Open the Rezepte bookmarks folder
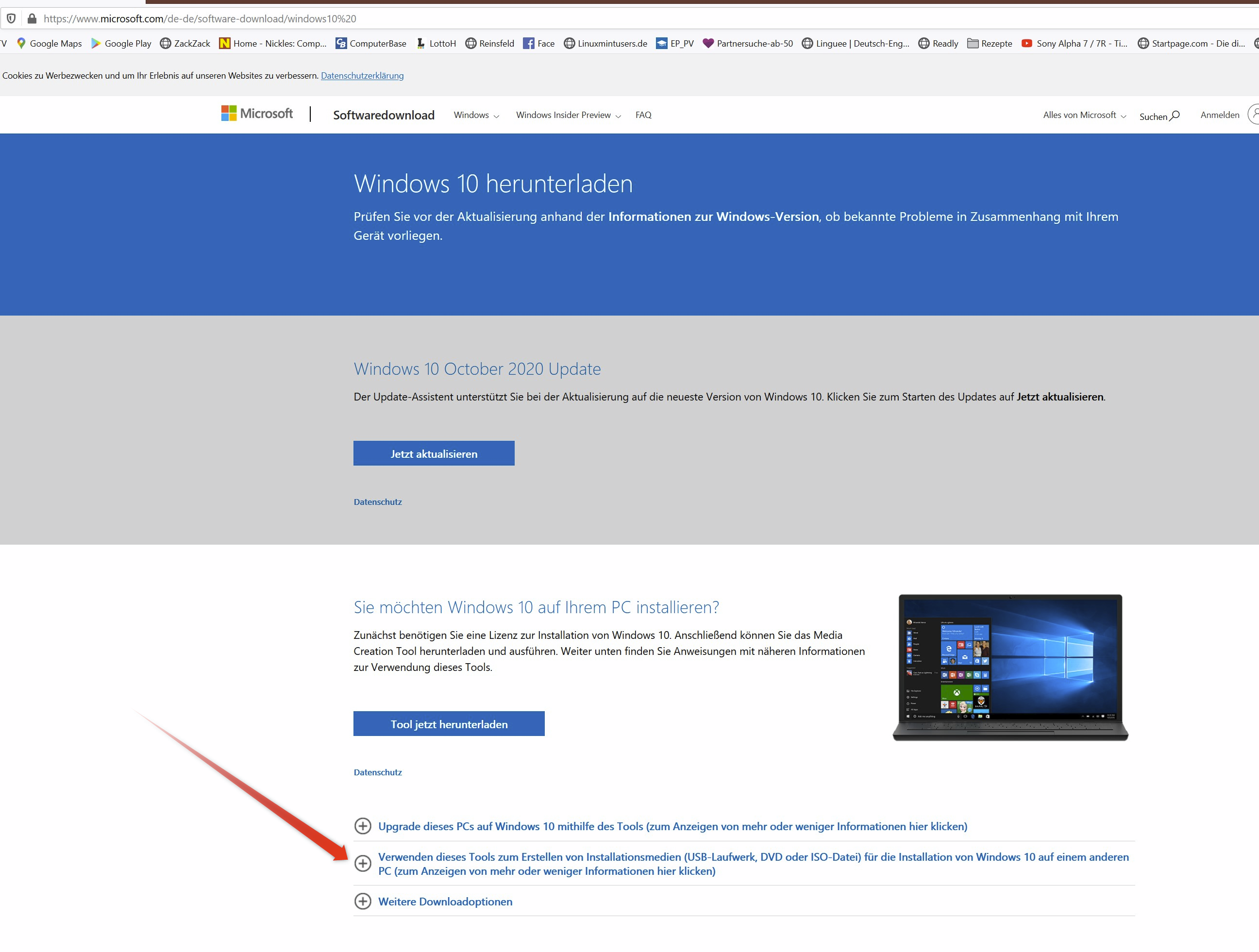This screenshot has height=952, width=1259. 989,43
